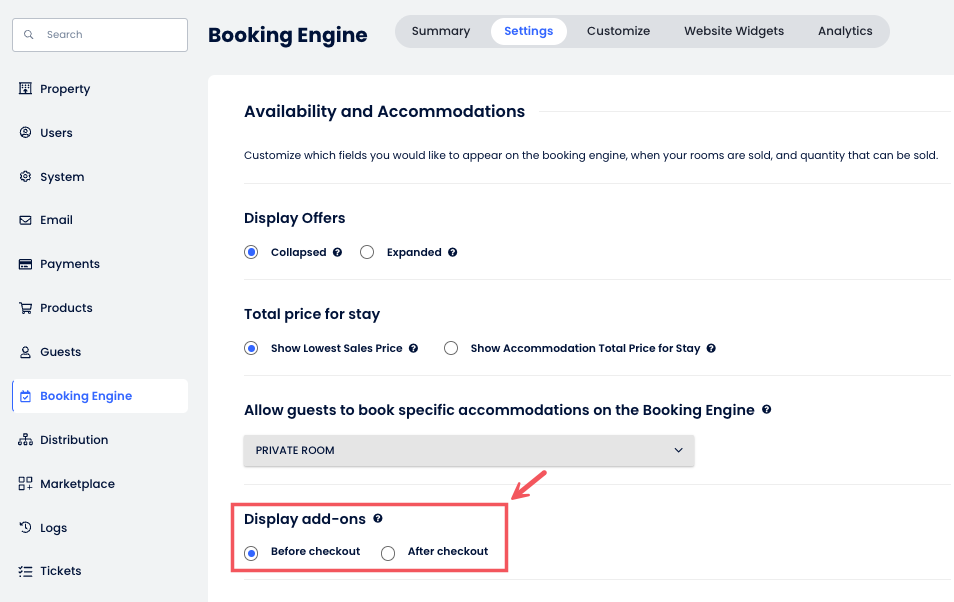Switch to the Customize tab

pos(618,31)
